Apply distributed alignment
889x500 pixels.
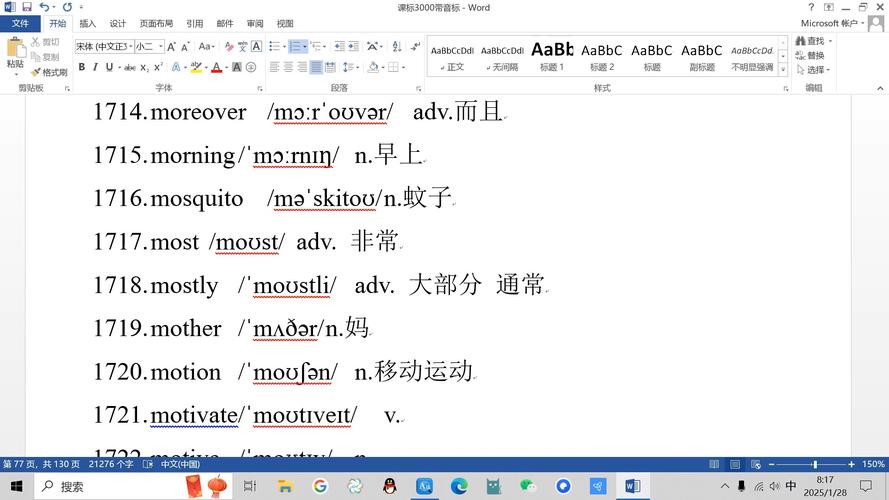click(331, 67)
